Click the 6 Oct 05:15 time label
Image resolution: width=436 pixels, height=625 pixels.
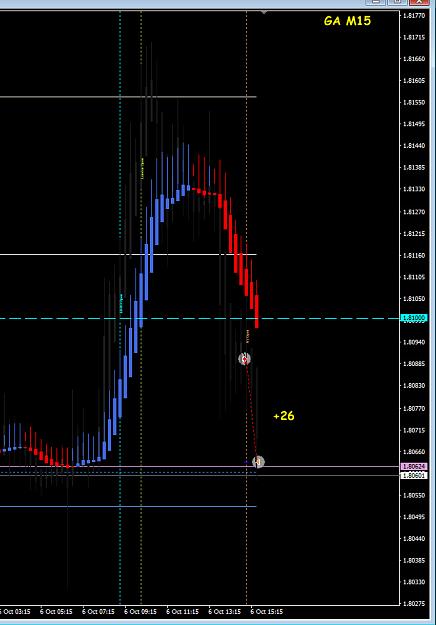(56, 611)
